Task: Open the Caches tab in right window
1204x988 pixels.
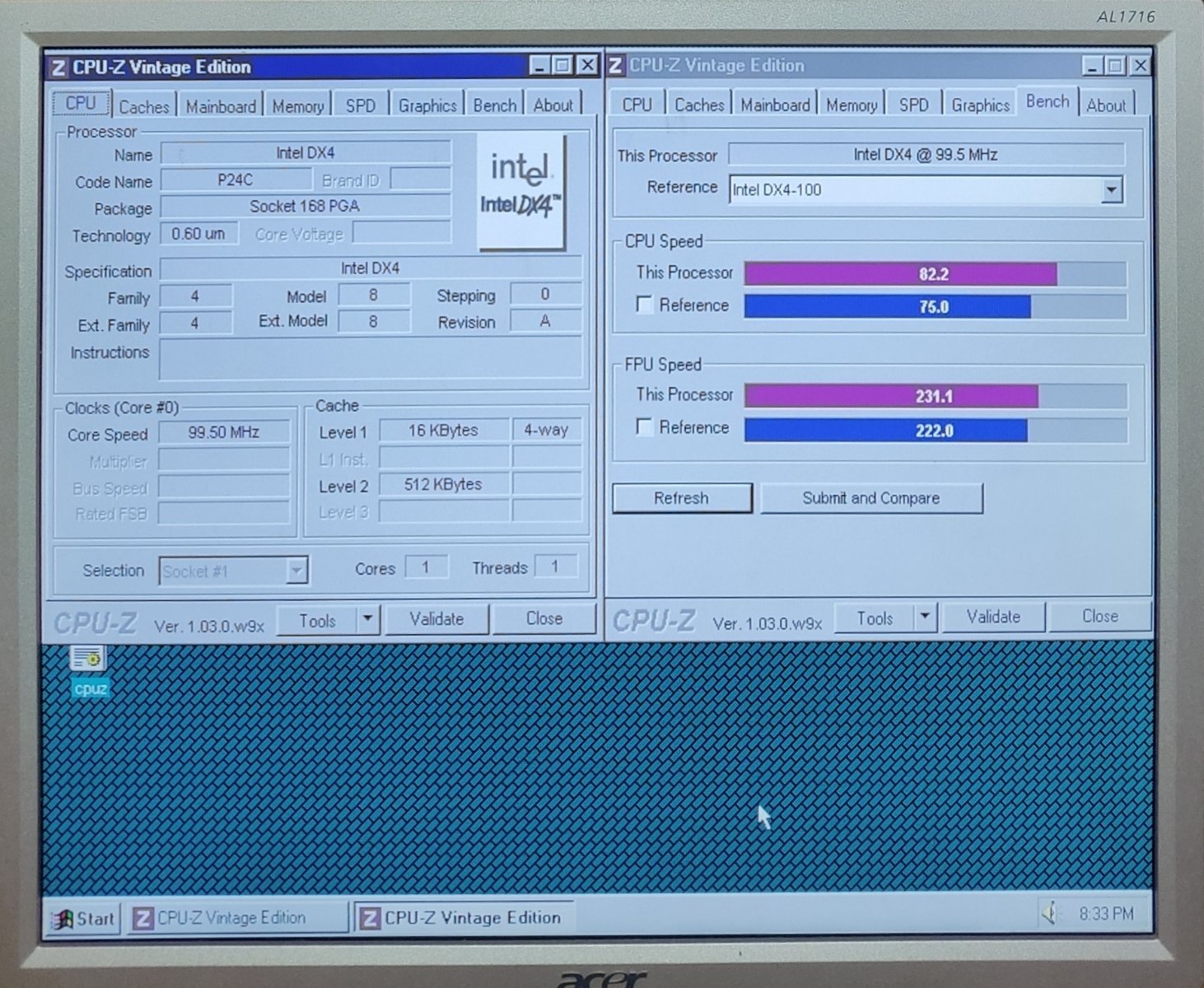Action: 699,105
